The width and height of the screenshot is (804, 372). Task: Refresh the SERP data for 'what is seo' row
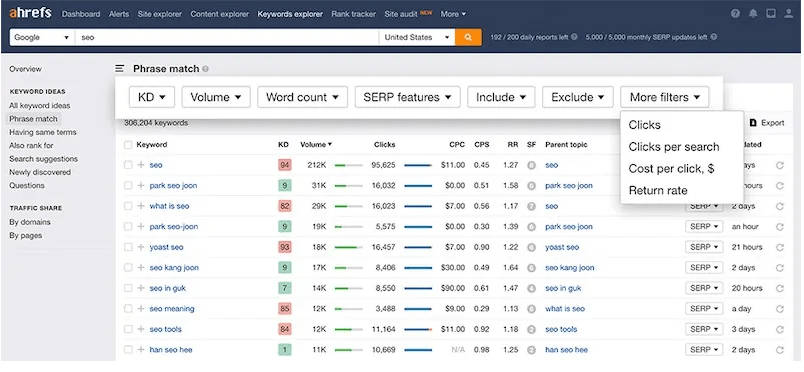pyautogui.click(x=780, y=206)
